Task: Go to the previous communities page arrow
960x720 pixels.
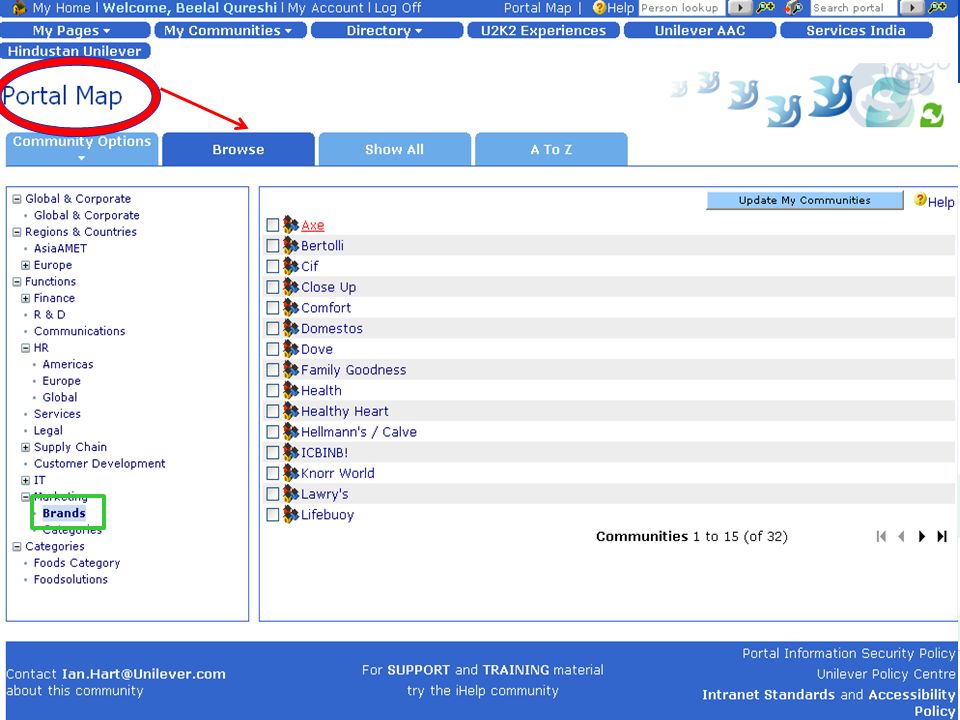Action: pos(901,536)
